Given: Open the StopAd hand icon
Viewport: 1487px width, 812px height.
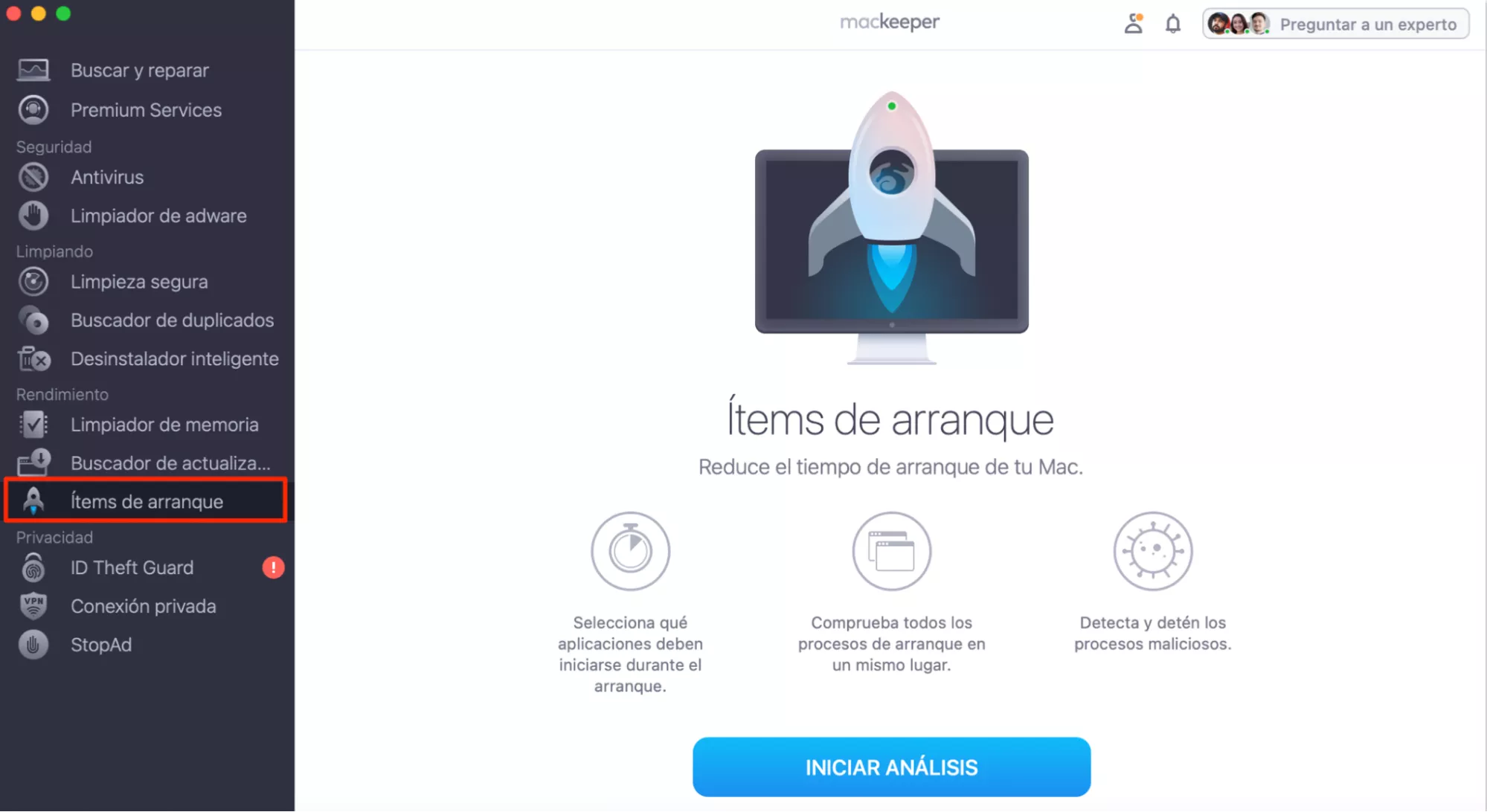Looking at the screenshot, I should coord(33,645).
